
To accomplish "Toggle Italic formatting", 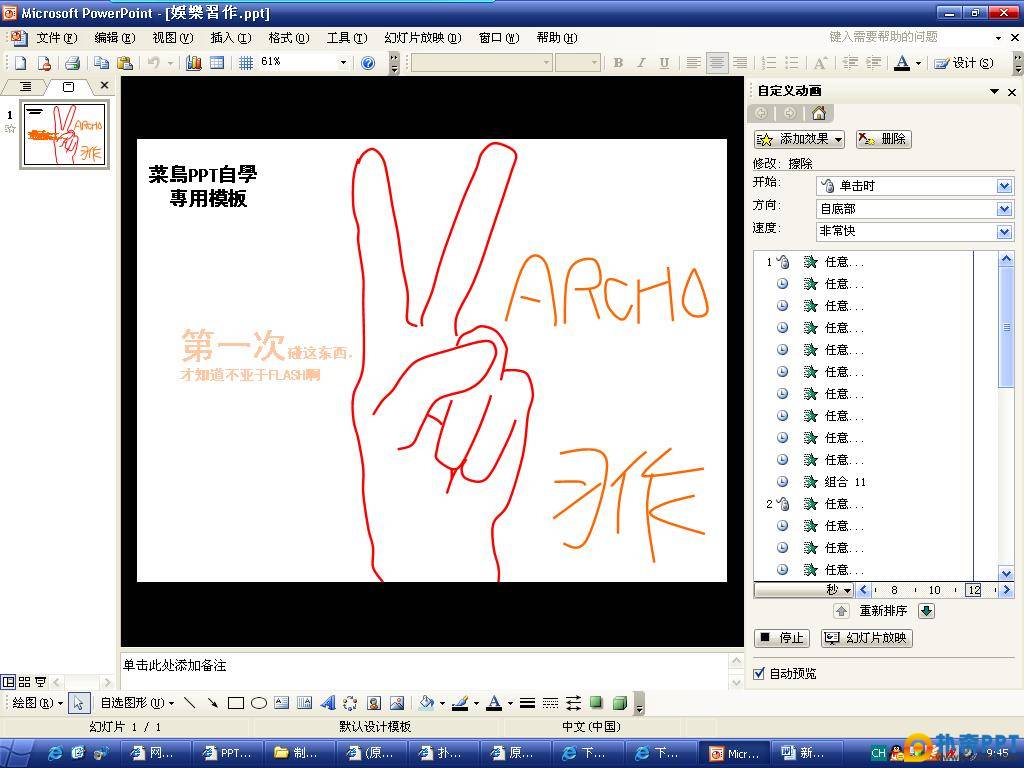I will click(641, 63).
